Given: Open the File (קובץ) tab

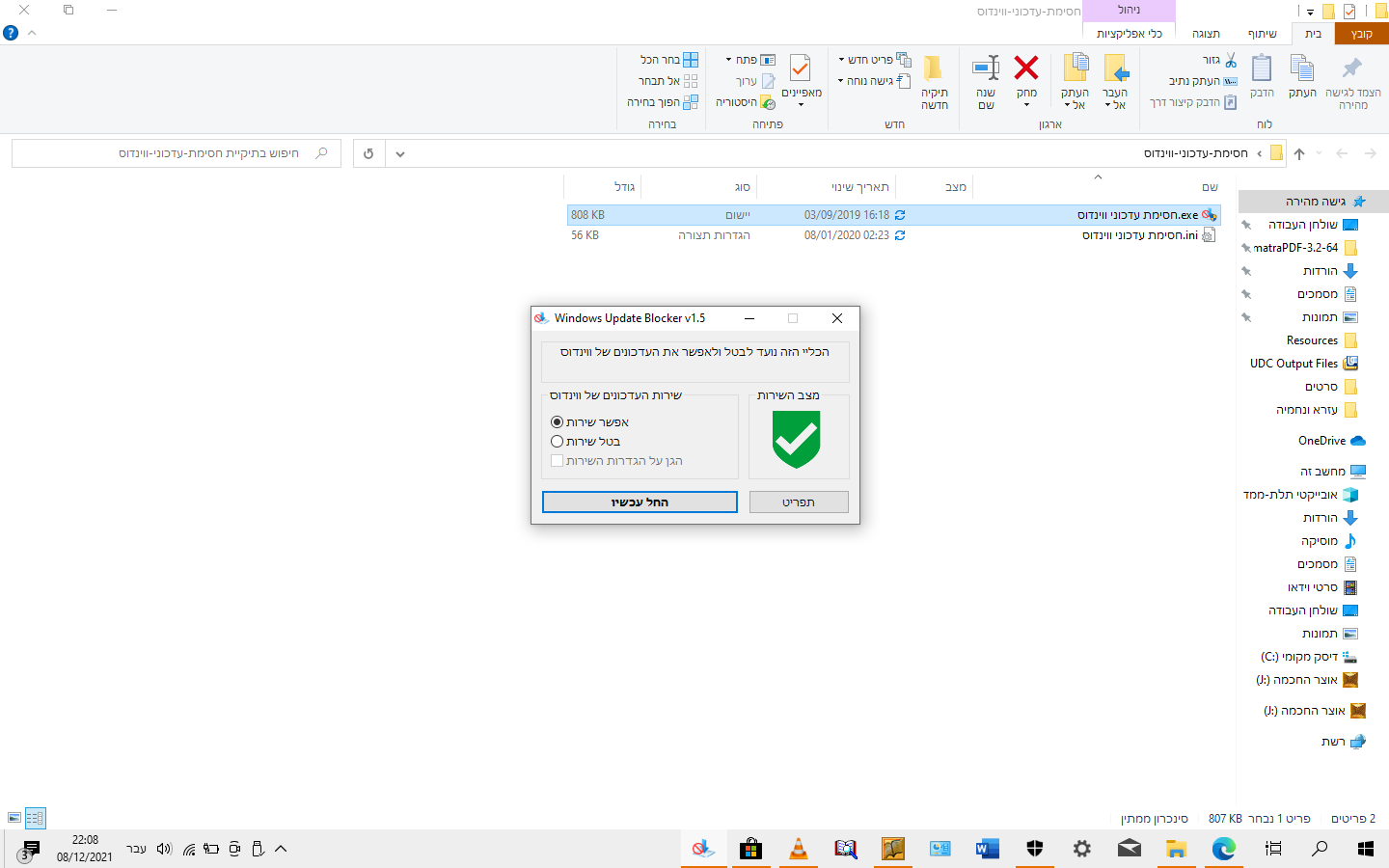Looking at the screenshot, I should coord(1362,33).
